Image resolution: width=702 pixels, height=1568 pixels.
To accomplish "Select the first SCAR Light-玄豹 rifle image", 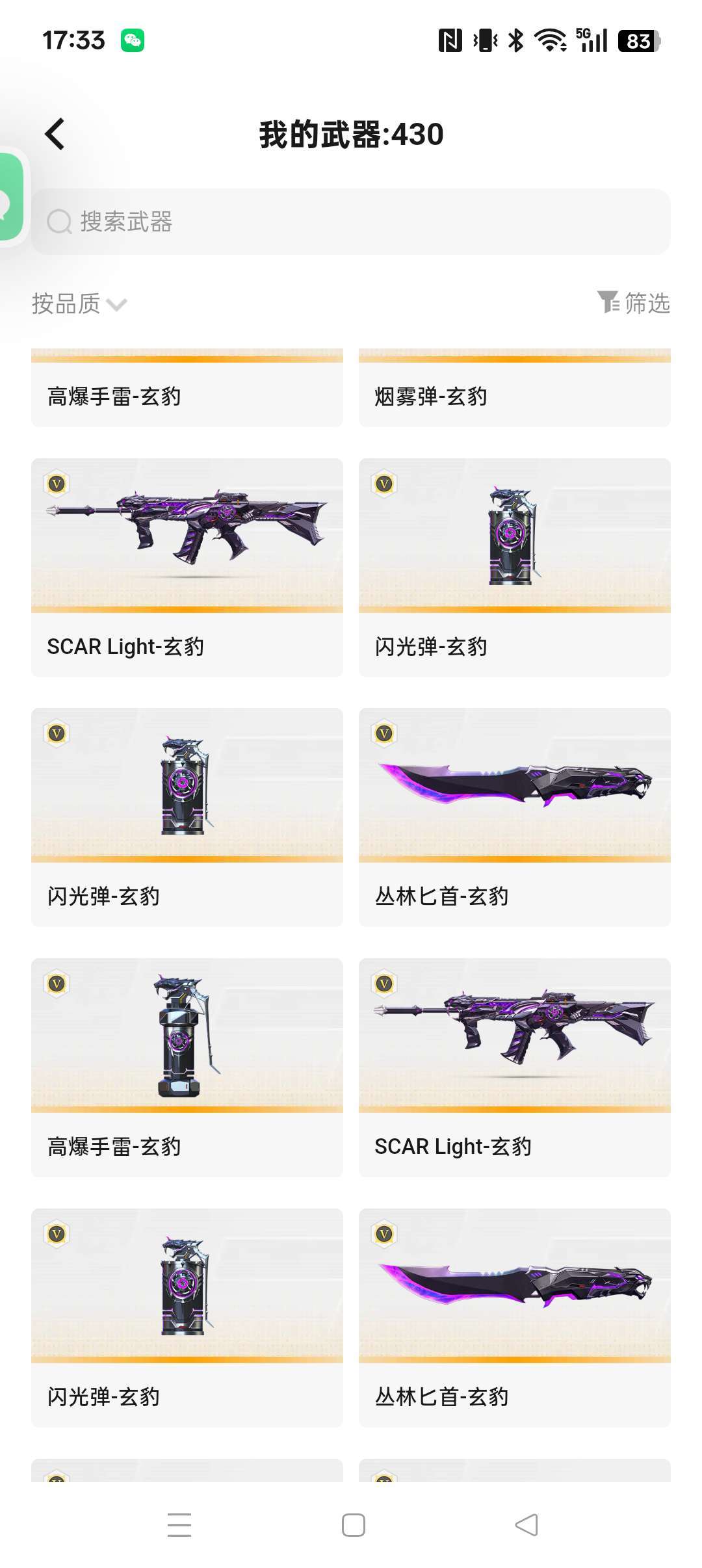I will 187,535.
